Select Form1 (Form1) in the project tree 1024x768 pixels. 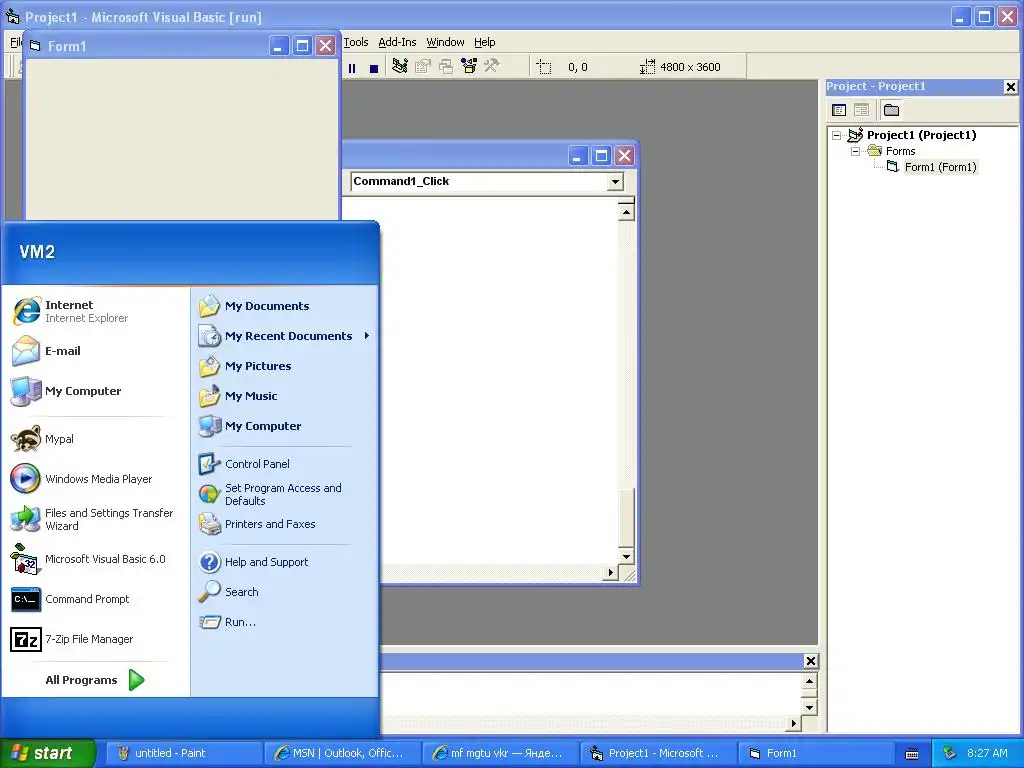tap(940, 167)
